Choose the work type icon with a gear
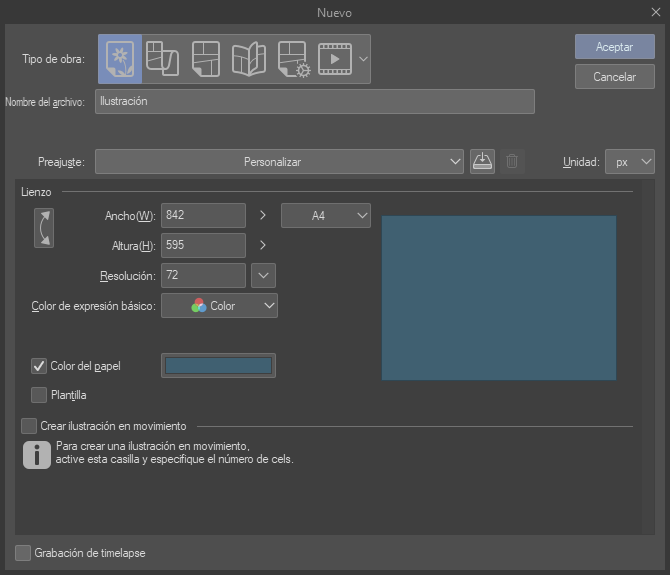 (292, 59)
